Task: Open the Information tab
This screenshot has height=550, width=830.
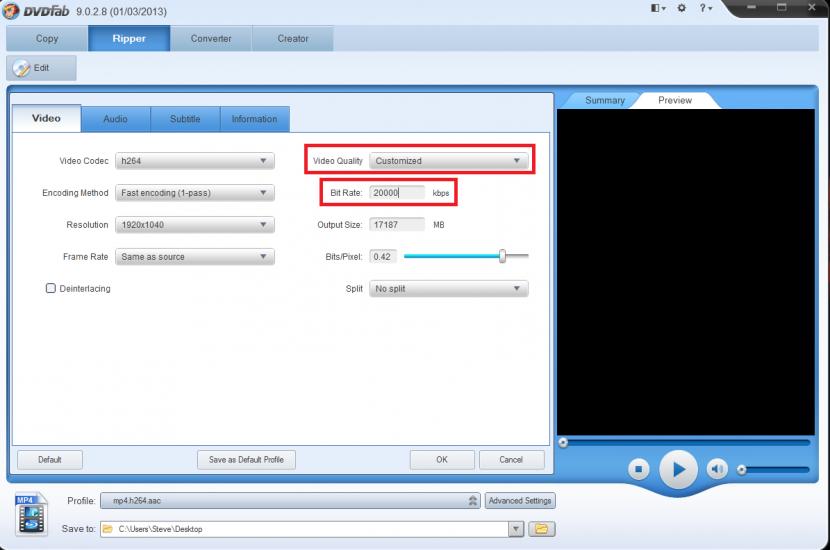Action: [254, 119]
